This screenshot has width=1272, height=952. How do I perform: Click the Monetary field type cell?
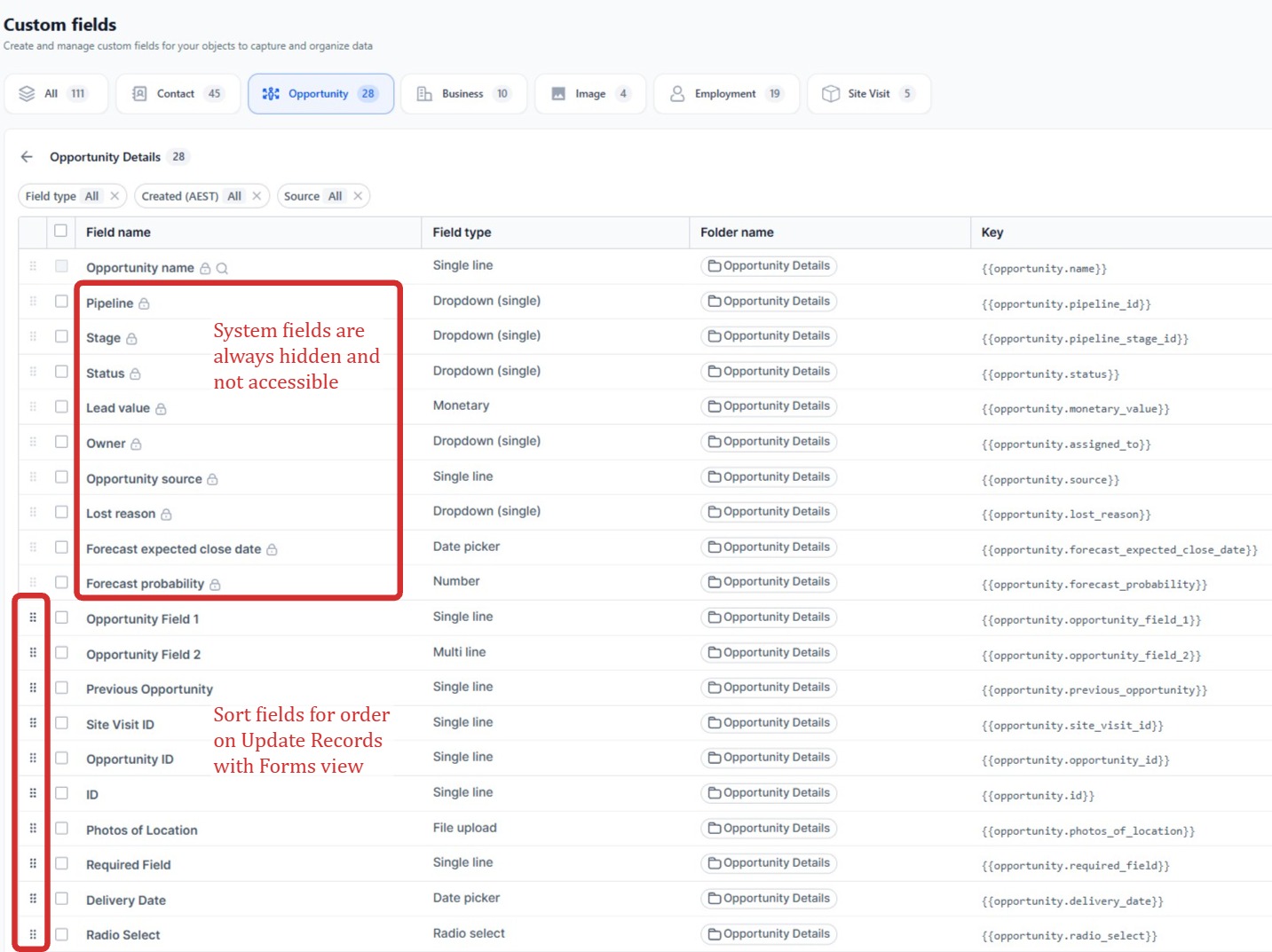pos(461,405)
